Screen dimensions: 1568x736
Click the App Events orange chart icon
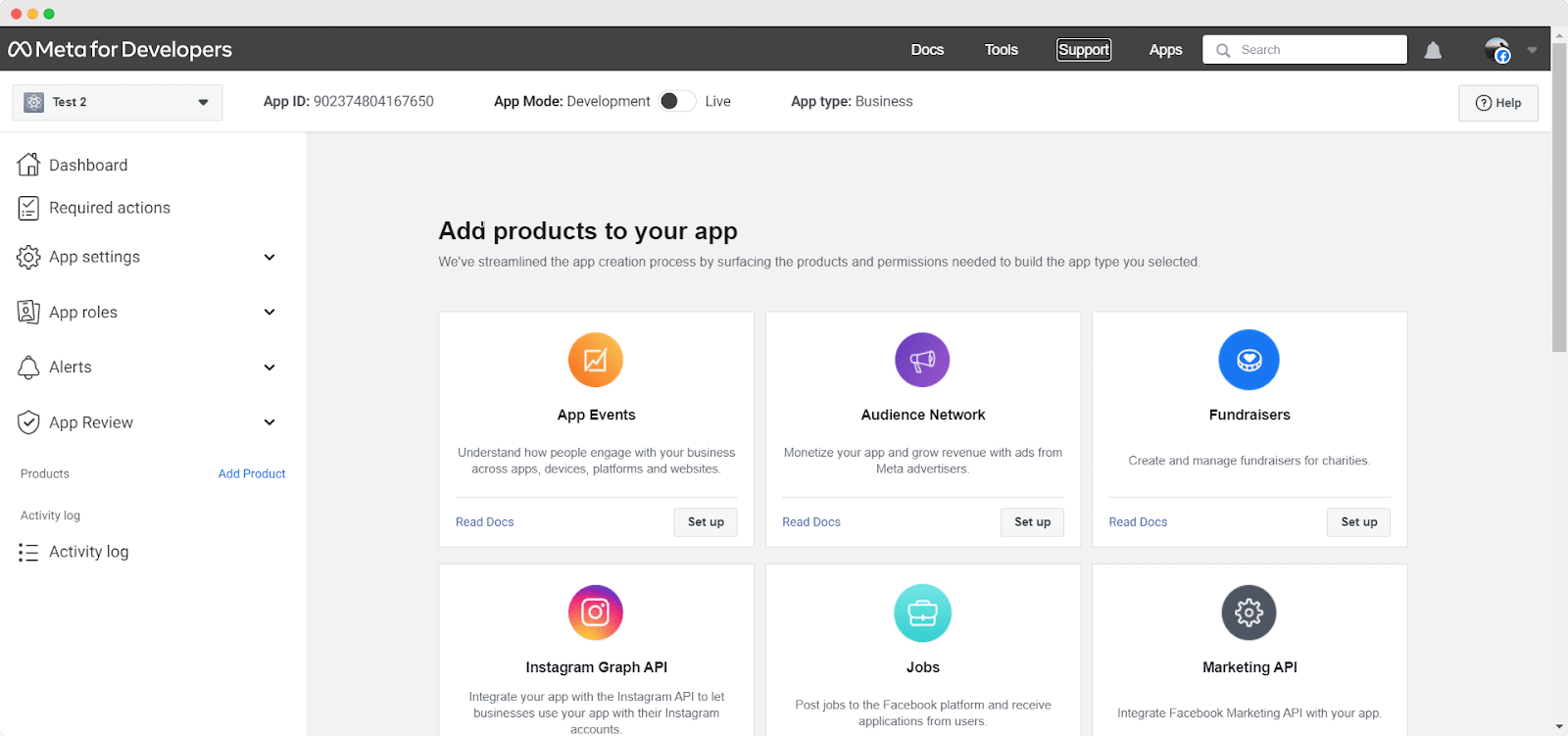596,360
